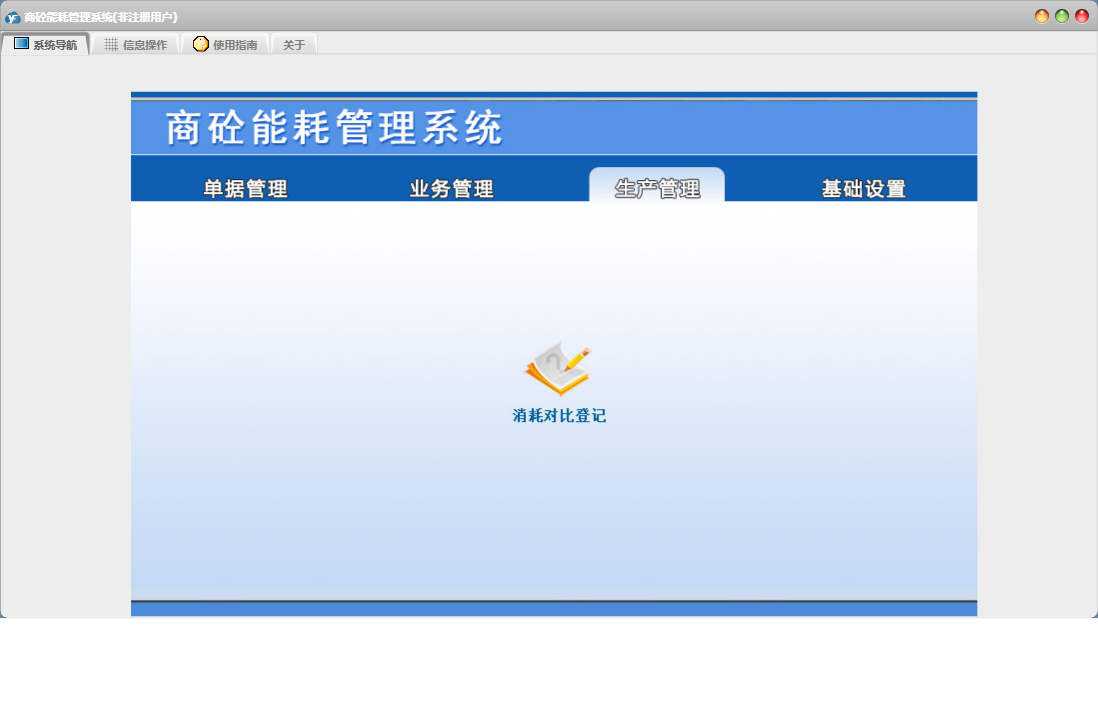The height and width of the screenshot is (712, 1098).
Task: Open the 关于 menu tab
Action: tap(294, 44)
